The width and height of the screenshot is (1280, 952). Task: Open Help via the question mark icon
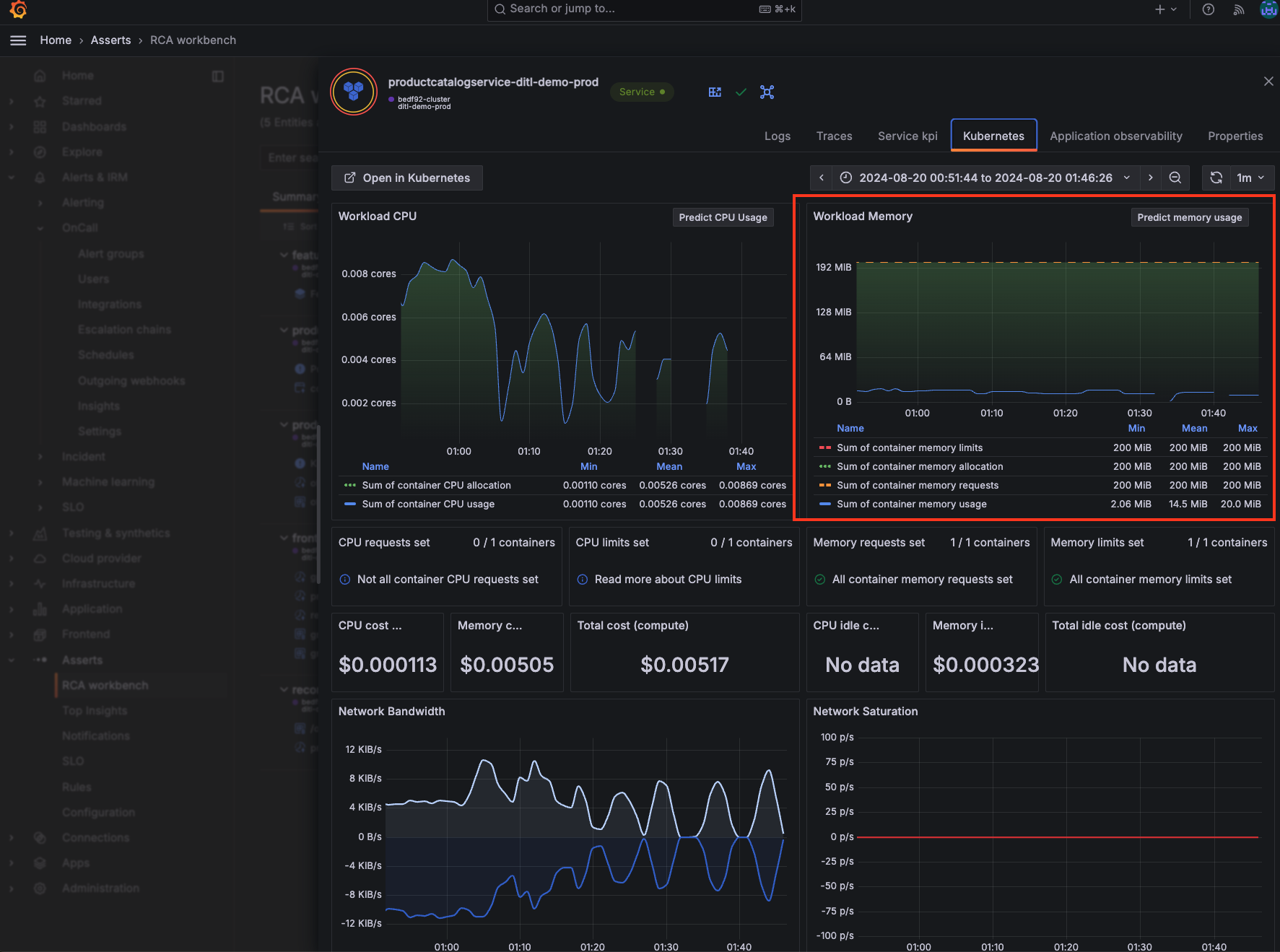point(1208,9)
